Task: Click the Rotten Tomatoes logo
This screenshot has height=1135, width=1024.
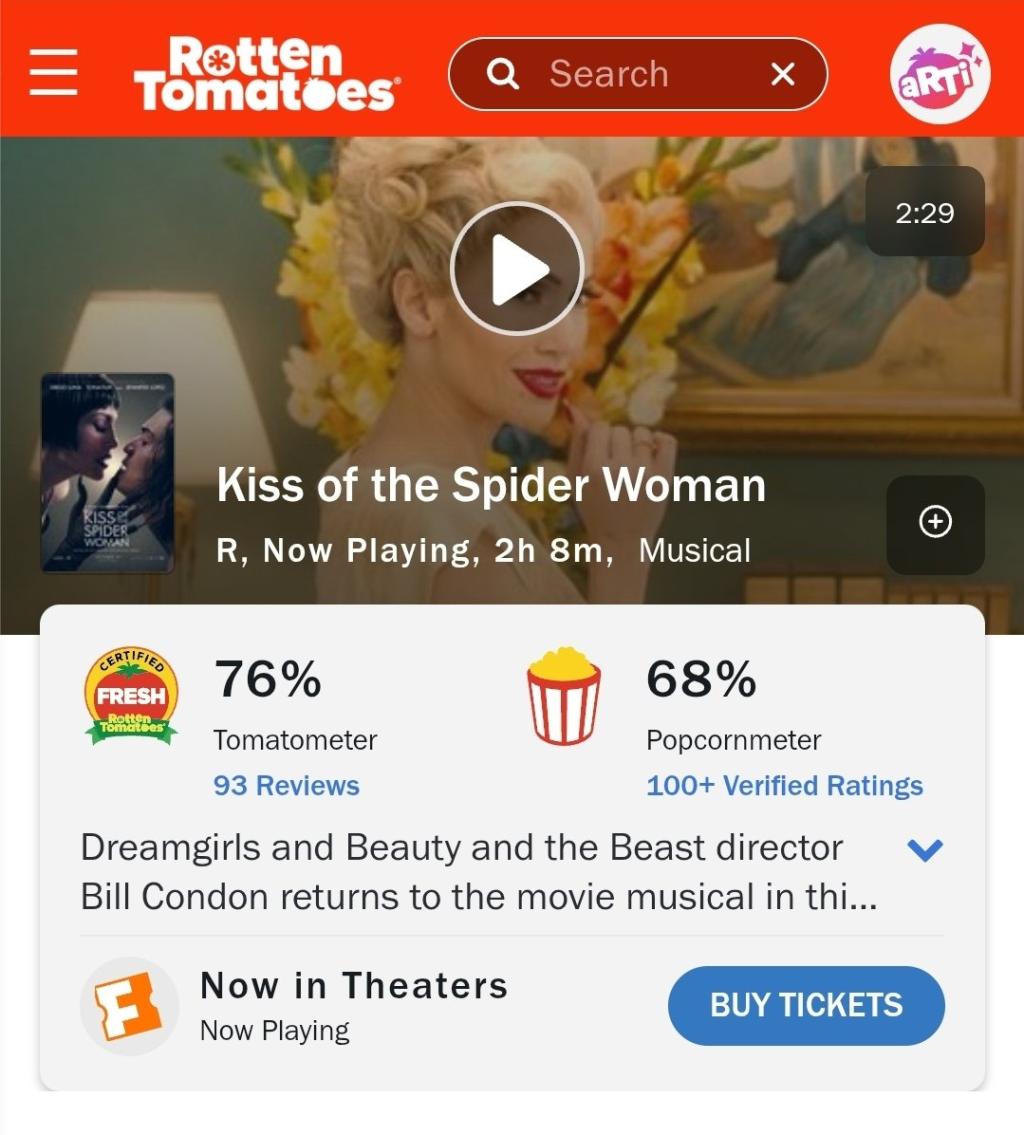Action: [266, 73]
